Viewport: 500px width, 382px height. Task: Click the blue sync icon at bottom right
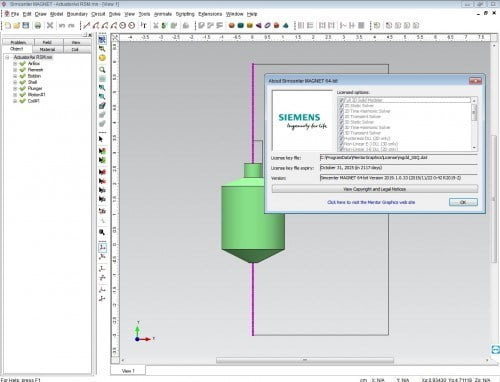coord(495,350)
